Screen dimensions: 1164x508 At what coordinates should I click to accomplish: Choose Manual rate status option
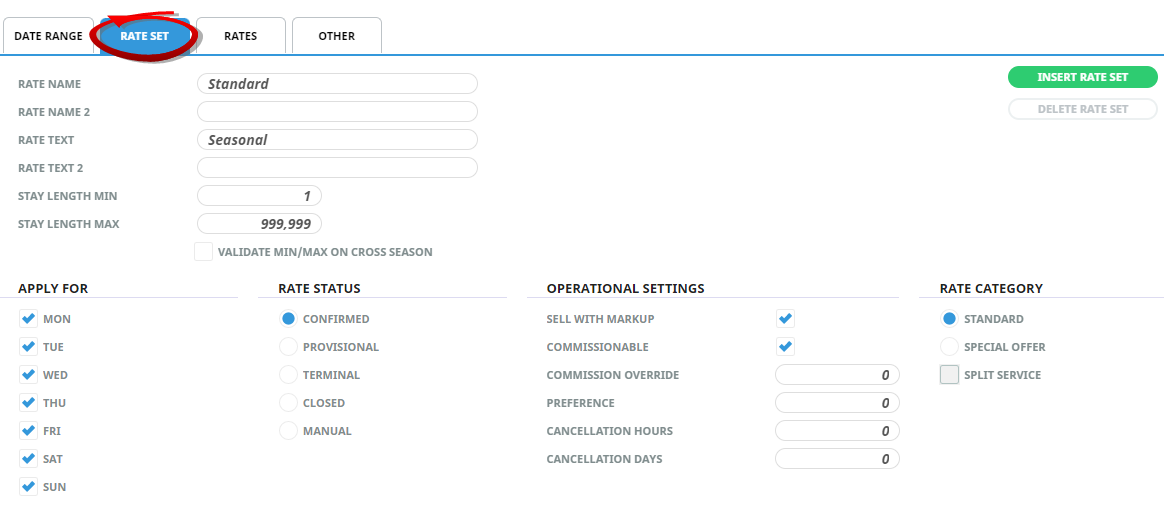tap(288, 431)
